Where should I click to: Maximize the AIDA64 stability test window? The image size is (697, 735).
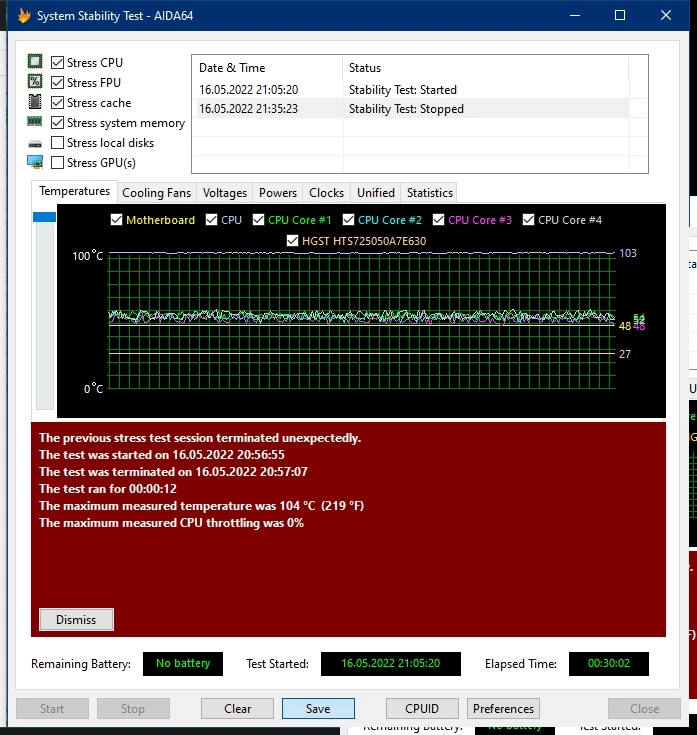coord(620,15)
